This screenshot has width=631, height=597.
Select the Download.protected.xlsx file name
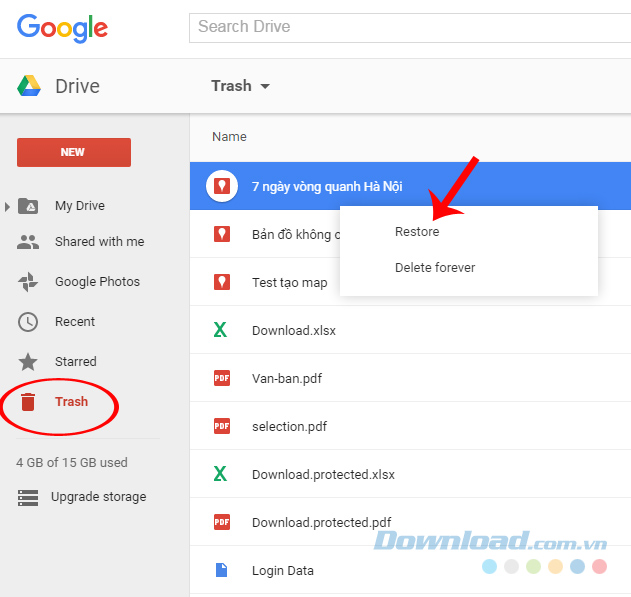(323, 475)
